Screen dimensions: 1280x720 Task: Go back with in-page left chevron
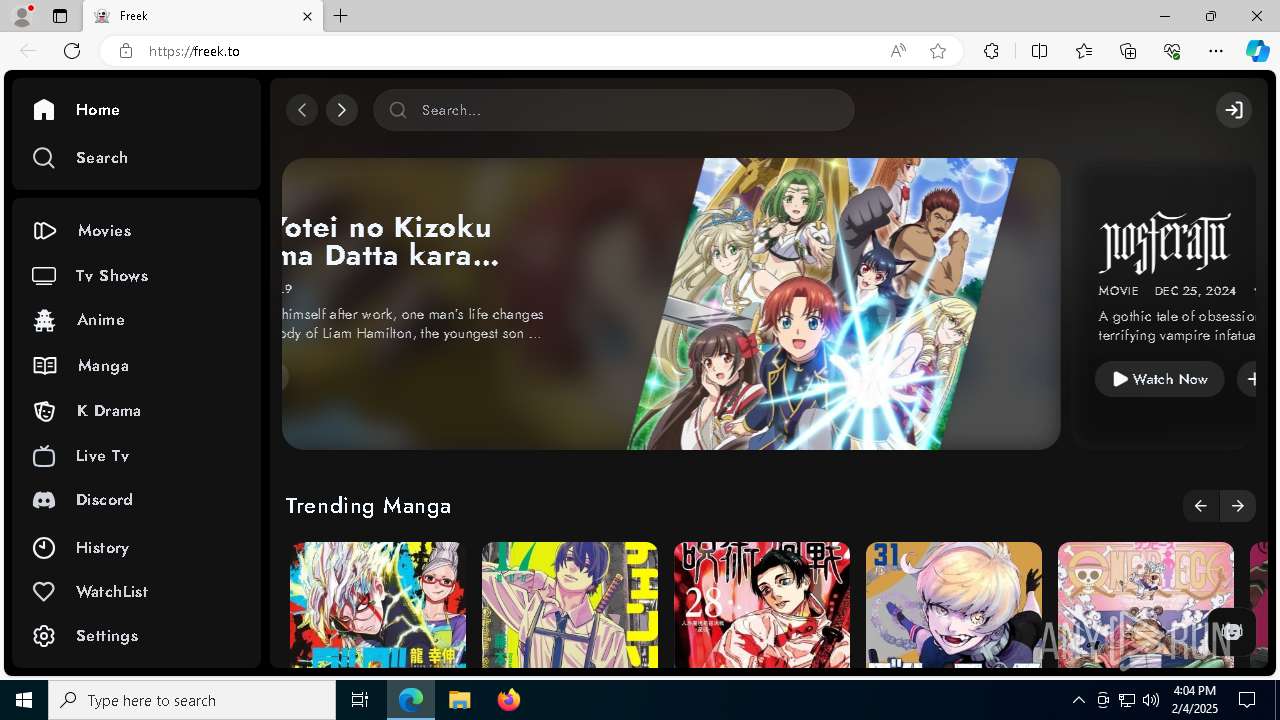point(302,110)
